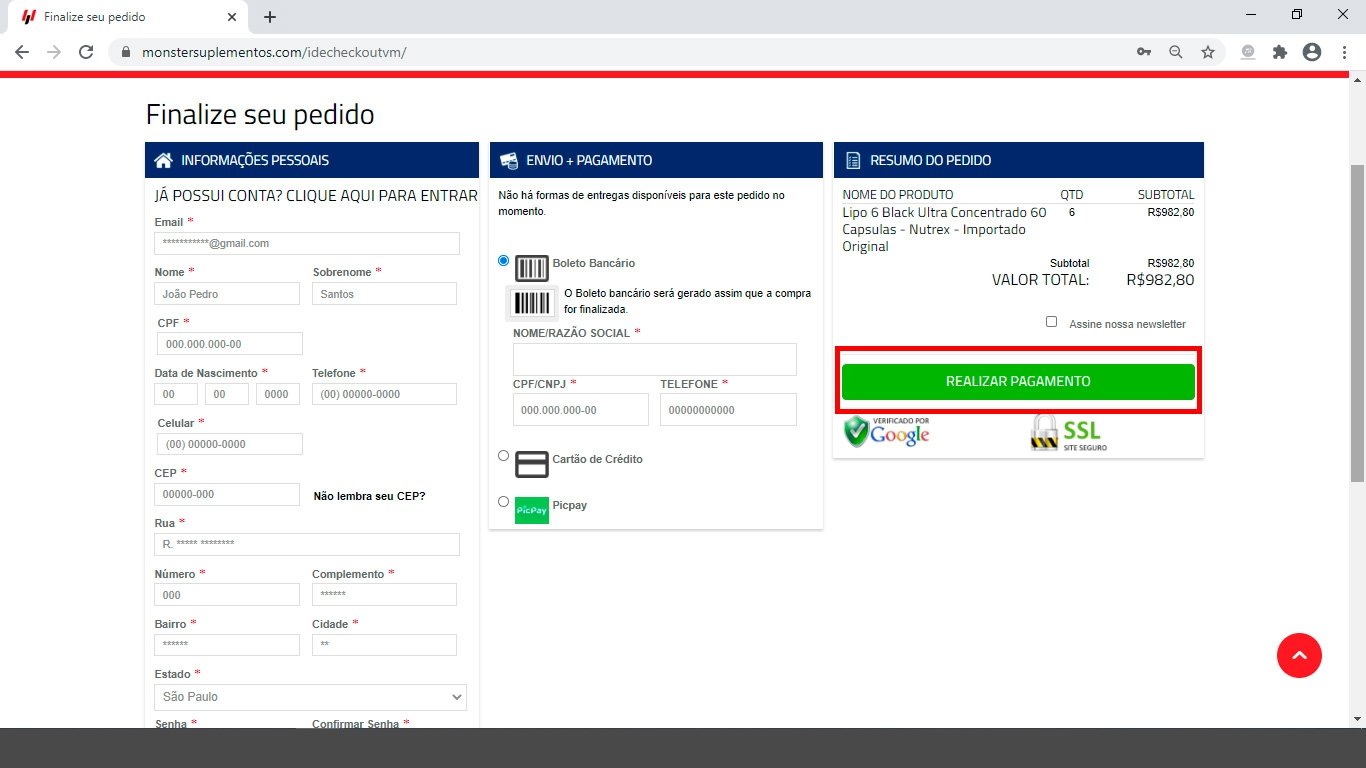1366x768 pixels.
Task: Click the CPF/CNPJ boleto input field
Action: (581, 410)
